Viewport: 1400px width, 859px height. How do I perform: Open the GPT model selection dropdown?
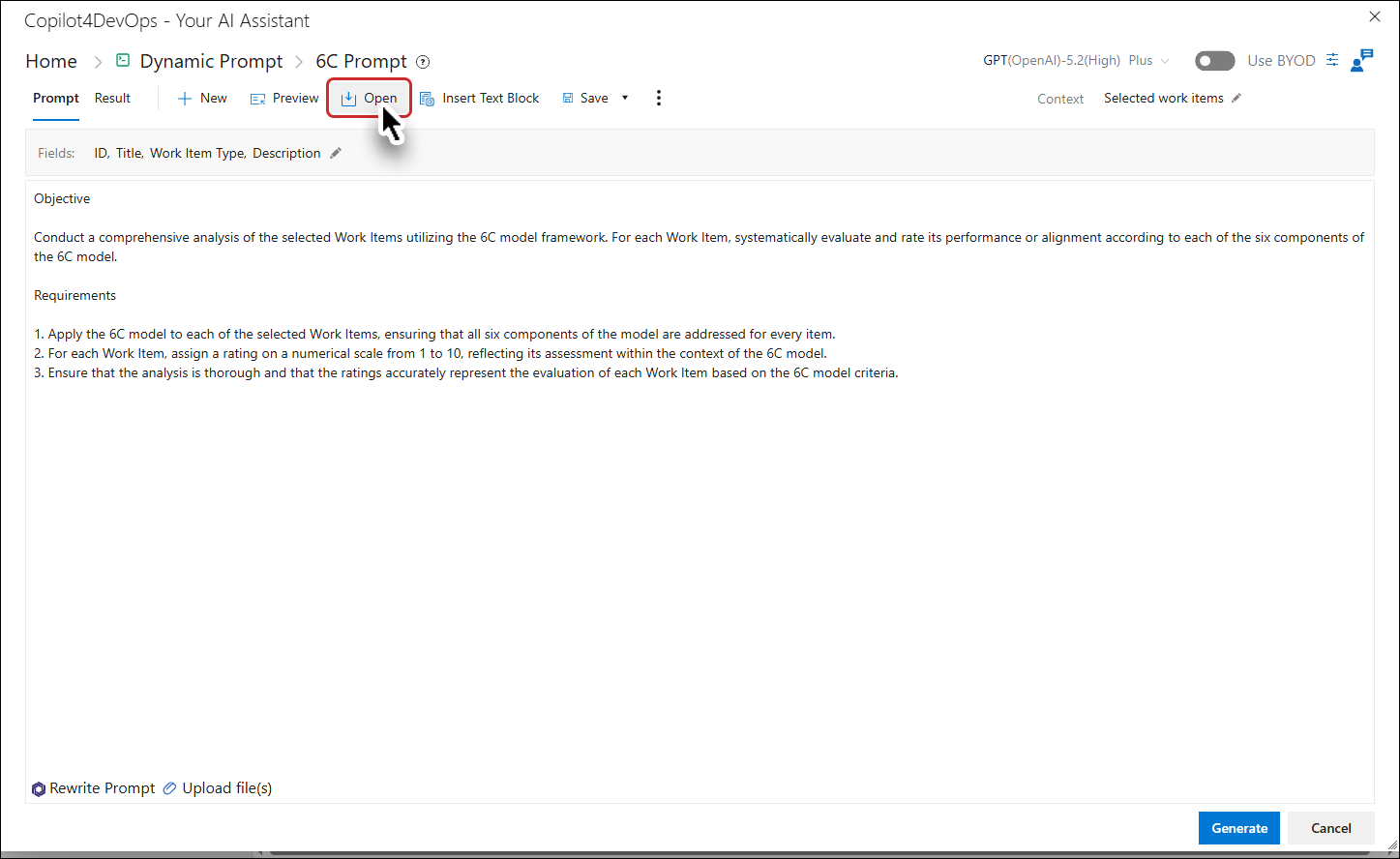[1076, 60]
